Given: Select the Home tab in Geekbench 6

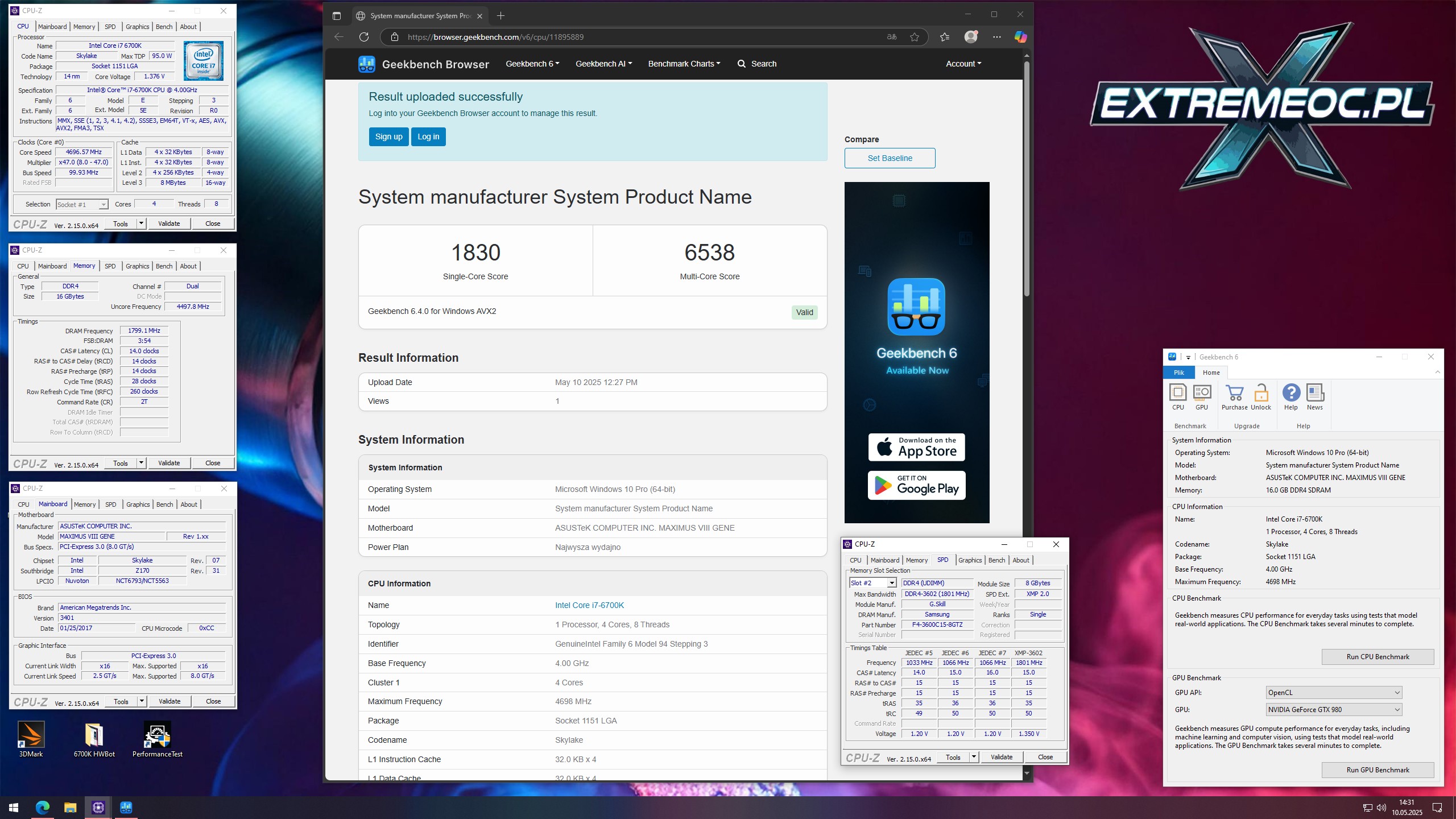Looking at the screenshot, I should click(1211, 373).
